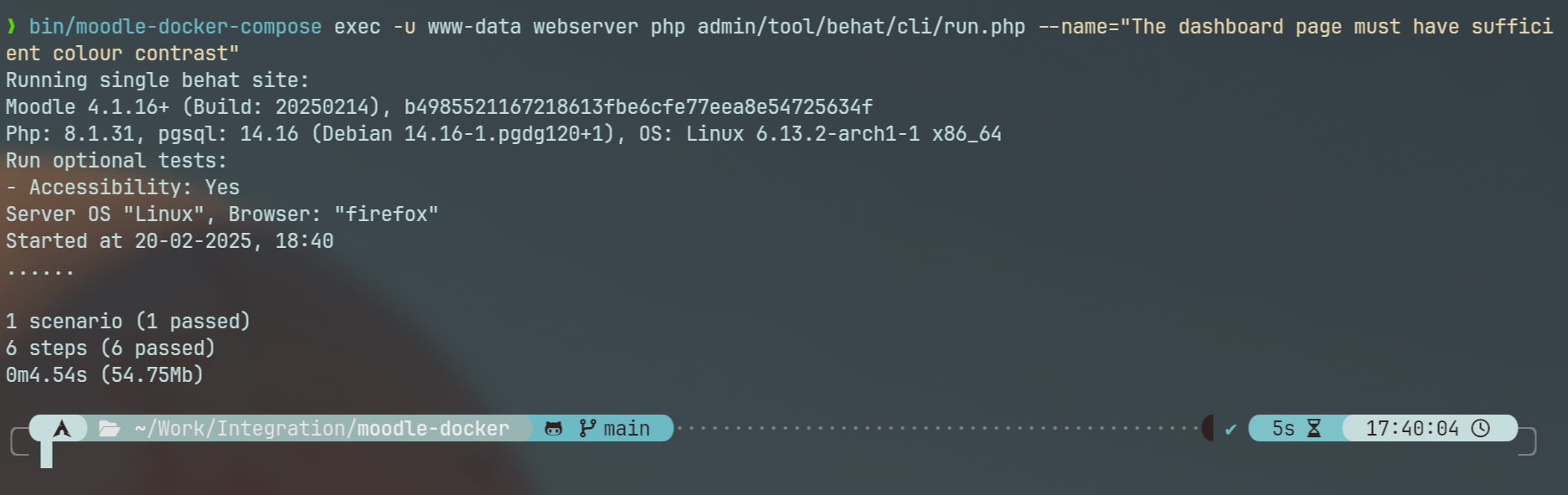Image resolution: width=1568 pixels, height=495 pixels.
Task: Click the bin/moodle-docker-compose command text
Action: click(x=175, y=27)
